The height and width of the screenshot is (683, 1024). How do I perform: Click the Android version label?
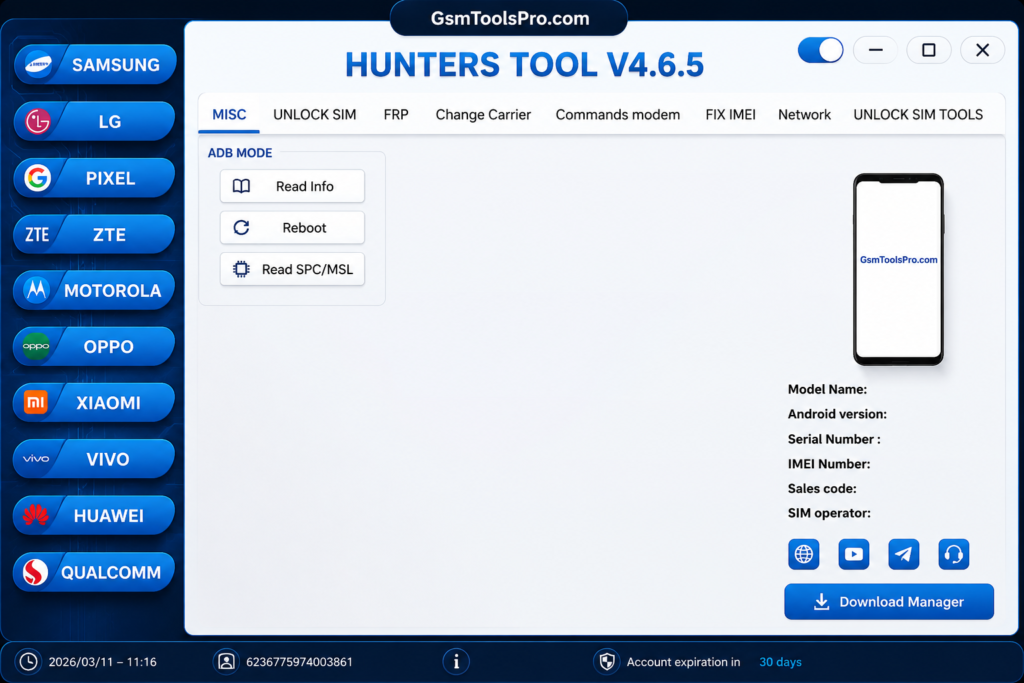point(837,414)
